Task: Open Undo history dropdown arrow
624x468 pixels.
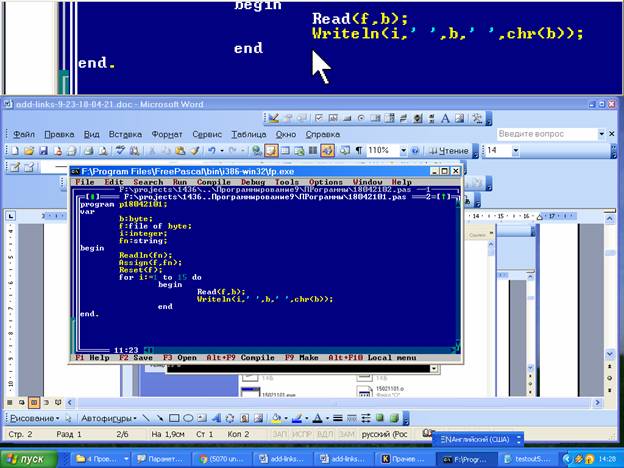Action: click(222, 151)
